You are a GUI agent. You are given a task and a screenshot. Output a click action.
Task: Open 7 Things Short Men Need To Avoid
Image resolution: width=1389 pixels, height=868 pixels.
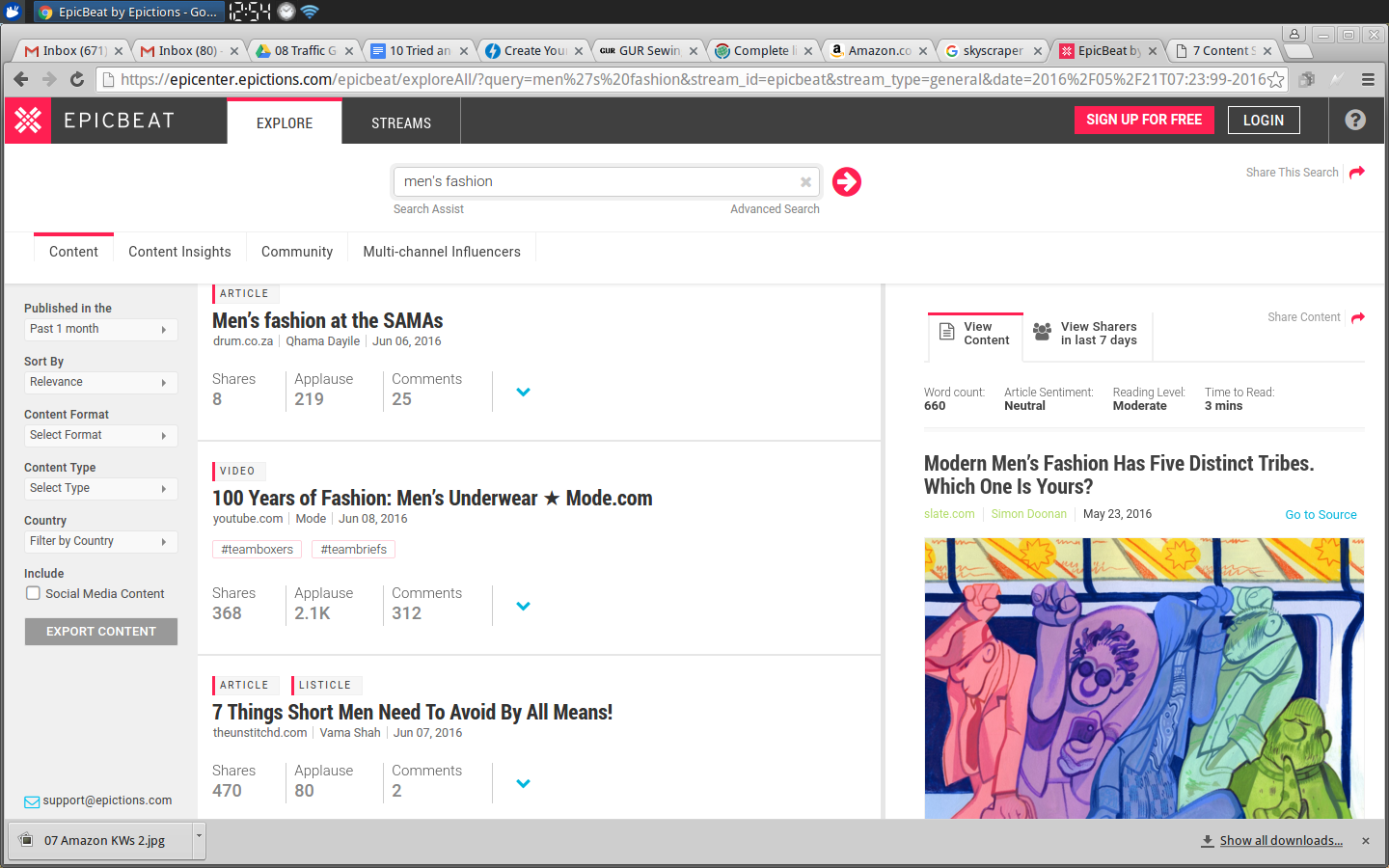tap(412, 712)
